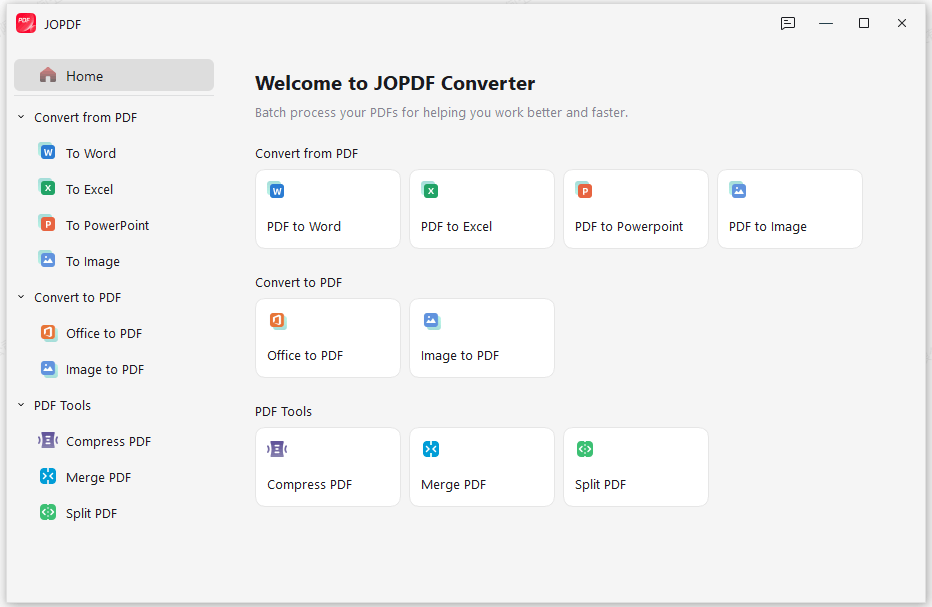Click the Split PDF card label

[x=600, y=485]
